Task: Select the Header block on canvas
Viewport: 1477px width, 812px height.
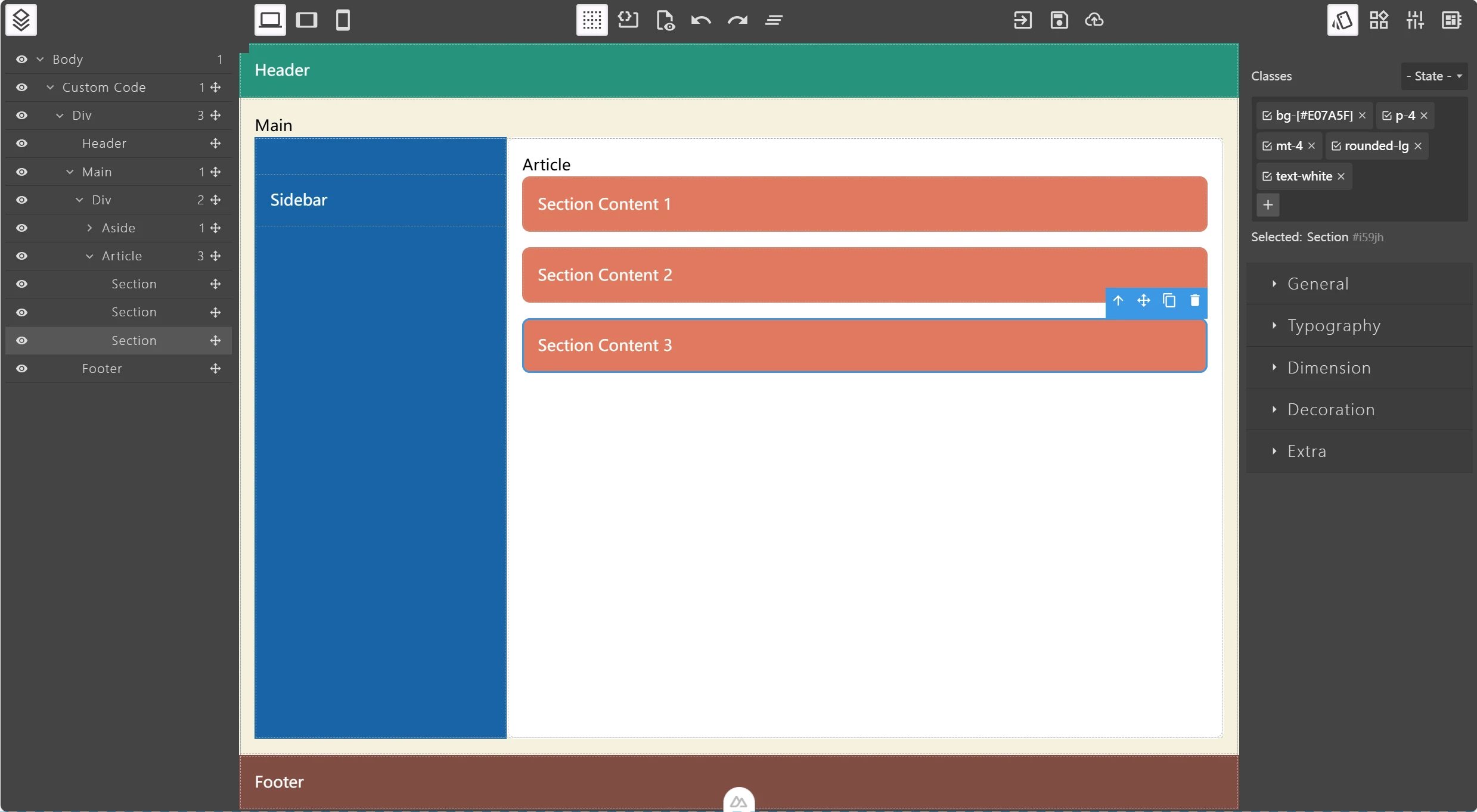Action: click(x=738, y=70)
